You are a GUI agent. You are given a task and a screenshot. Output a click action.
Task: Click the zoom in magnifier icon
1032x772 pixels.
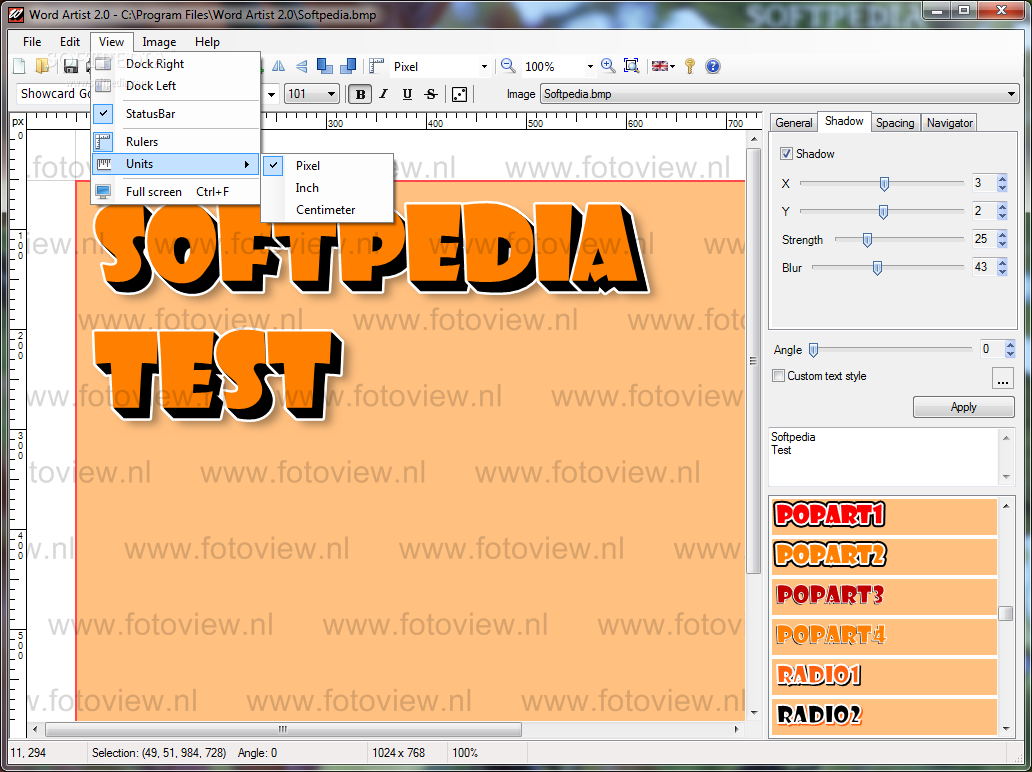608,66
